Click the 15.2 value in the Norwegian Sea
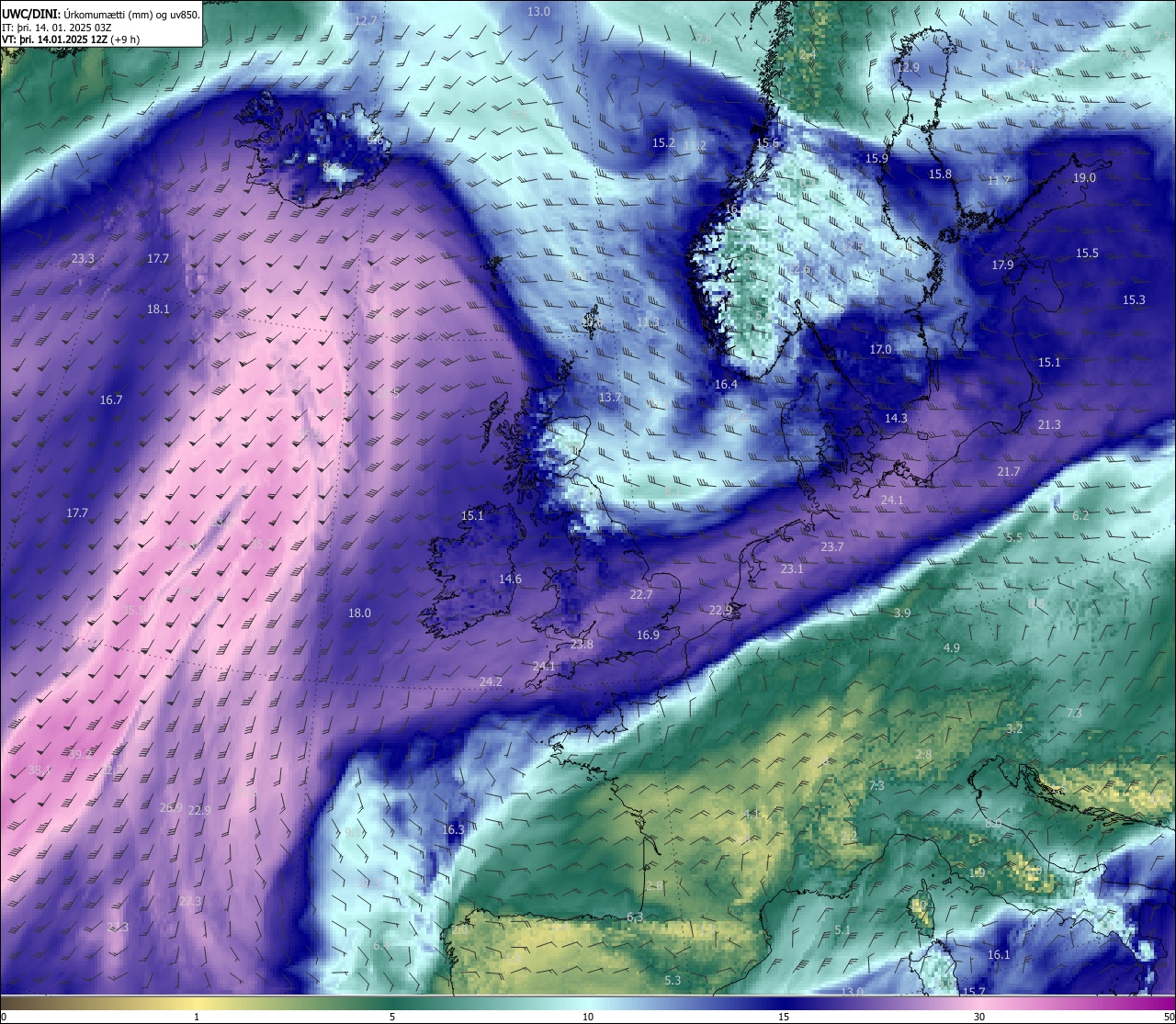 coord(663,143)
